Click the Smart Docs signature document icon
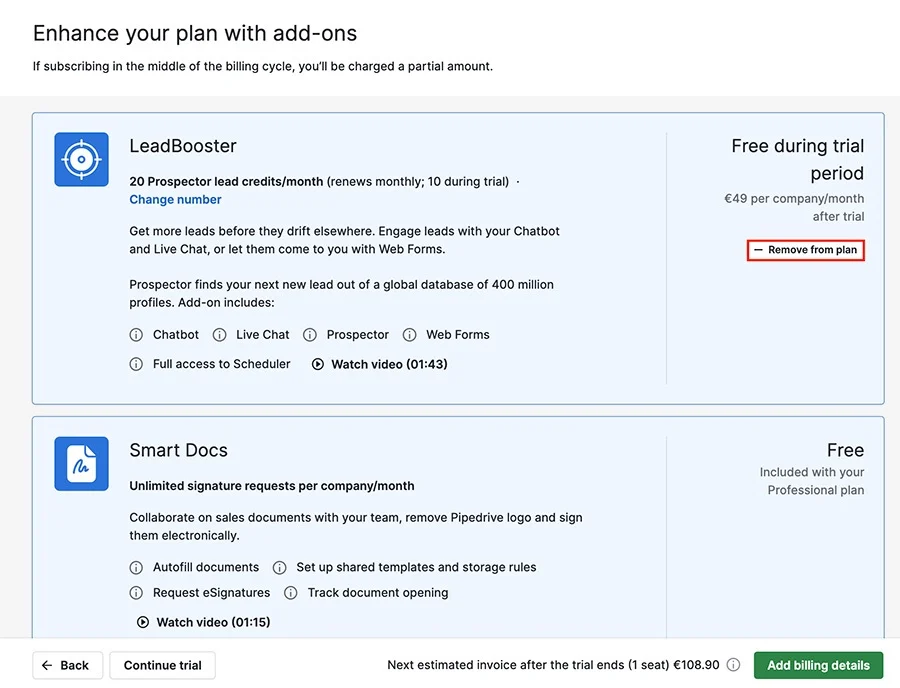Viewport: 900px width, 688px height. (x=82, y=464)
